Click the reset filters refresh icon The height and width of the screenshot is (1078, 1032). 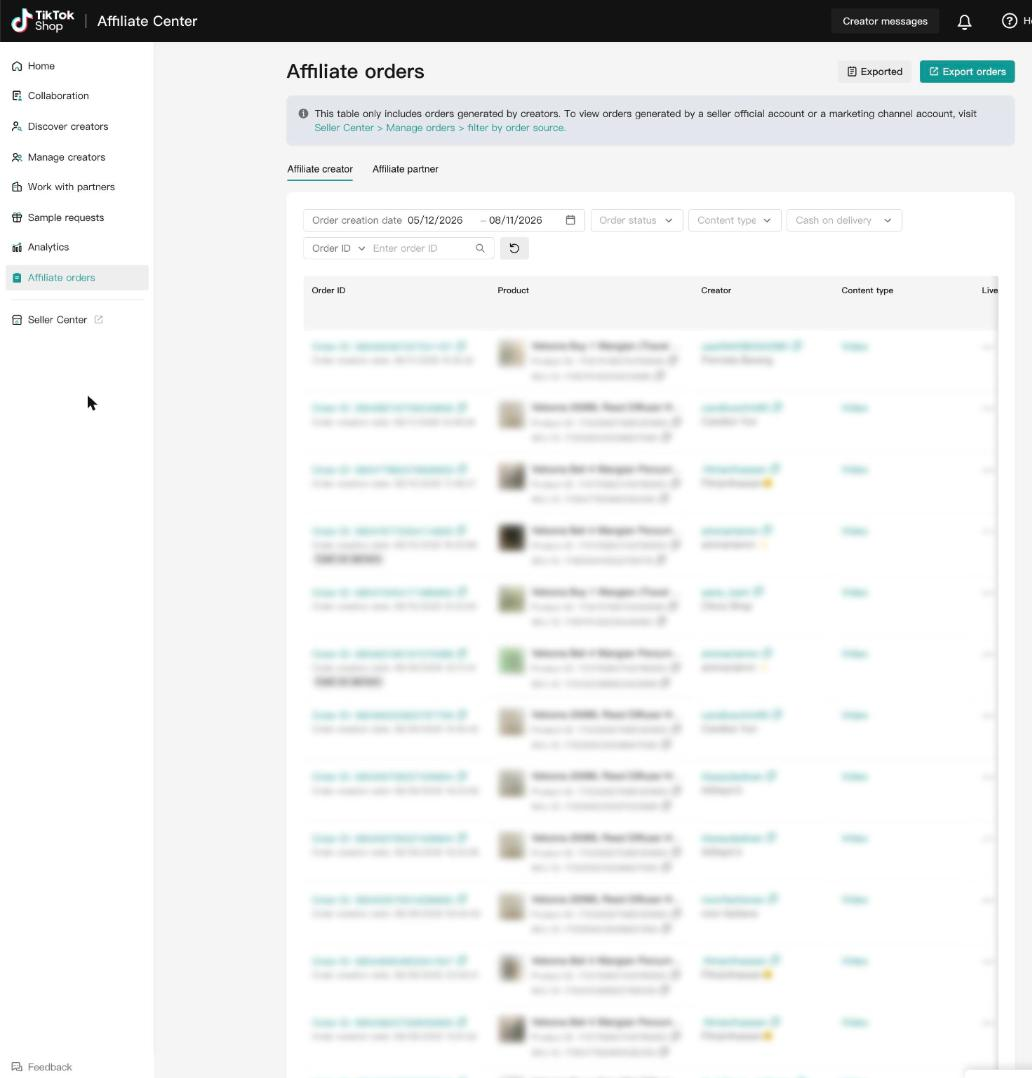[x=514, y=248]
